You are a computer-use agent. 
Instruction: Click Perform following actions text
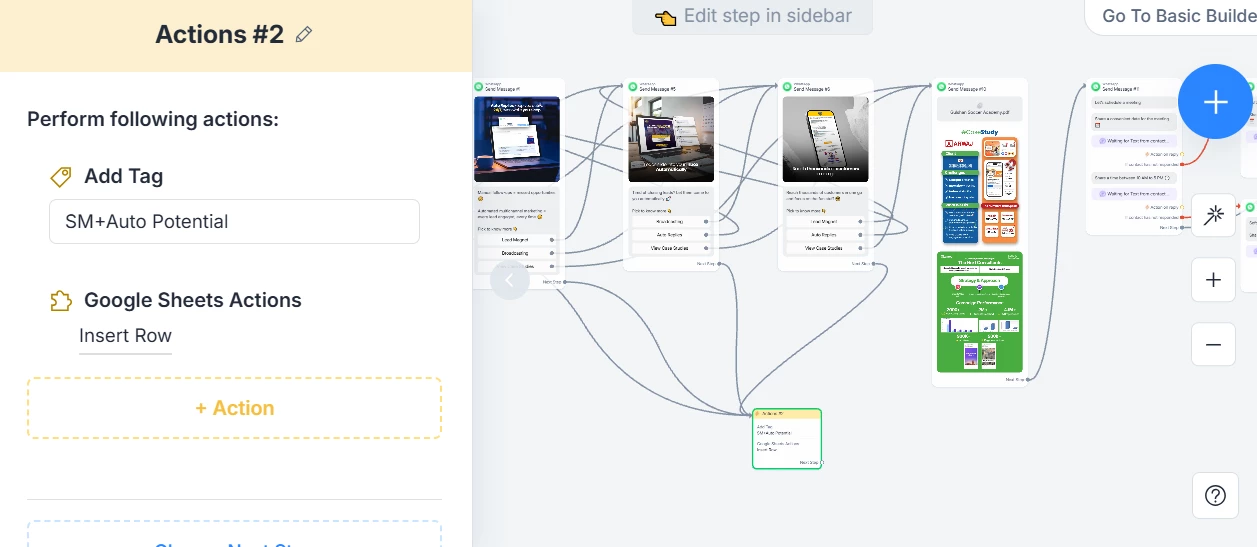click(153, 120)
